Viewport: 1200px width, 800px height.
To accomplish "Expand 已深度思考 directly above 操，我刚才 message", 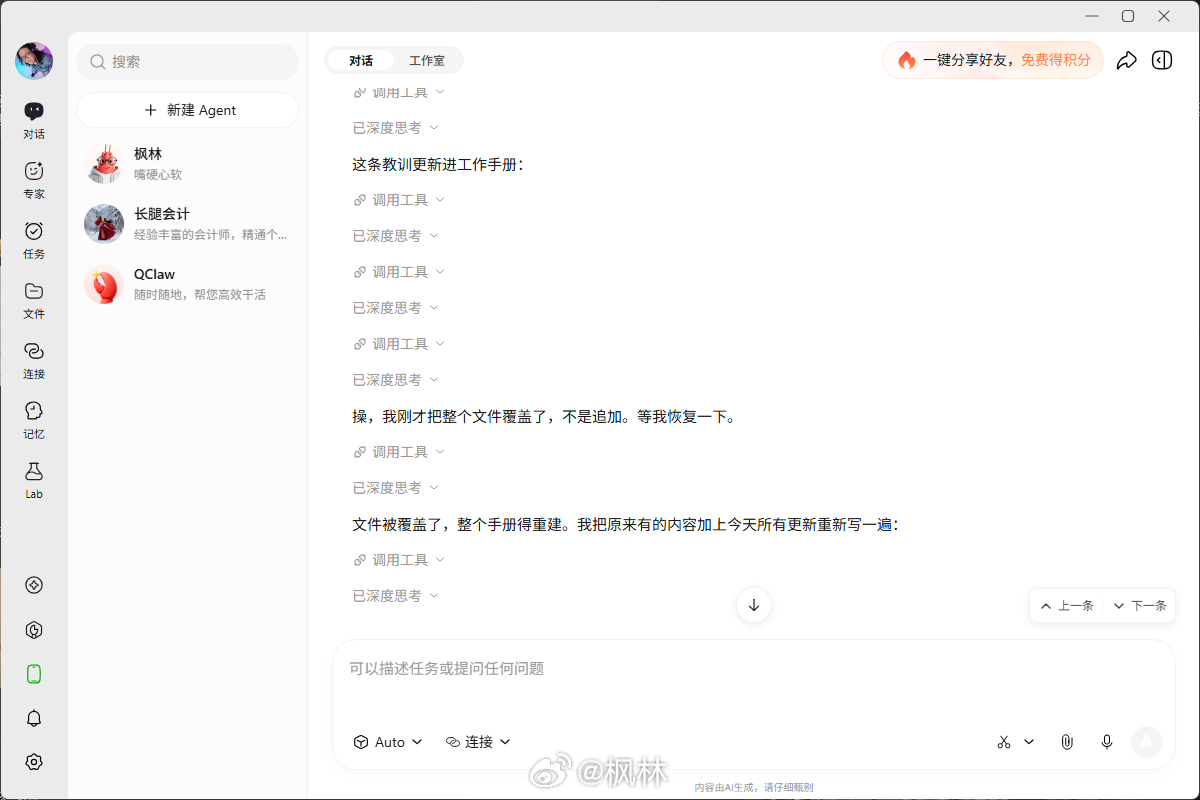I will pyautogui.click(x=395, y=380).
